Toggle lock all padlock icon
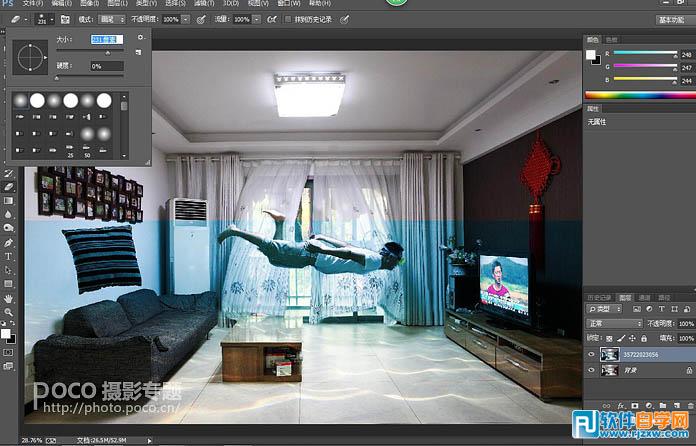Image resolution: width=696 pixels, height=446 pixels. pyautogui.click(x=644, y=339)
